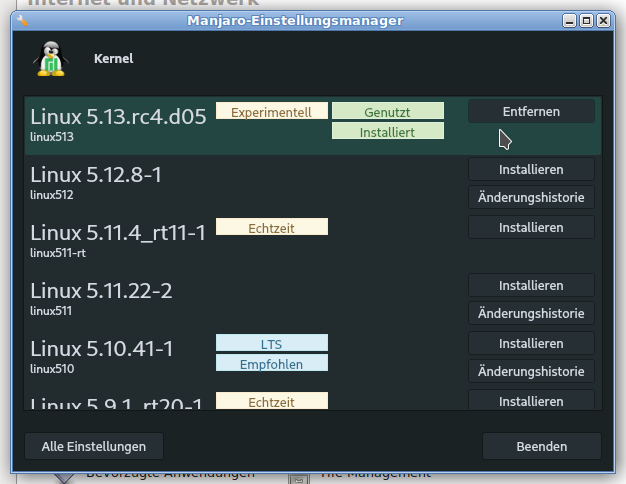Select the Linux 5.12.8-1 entry
Screen dimensions: 626x484
tap(313, 184)
